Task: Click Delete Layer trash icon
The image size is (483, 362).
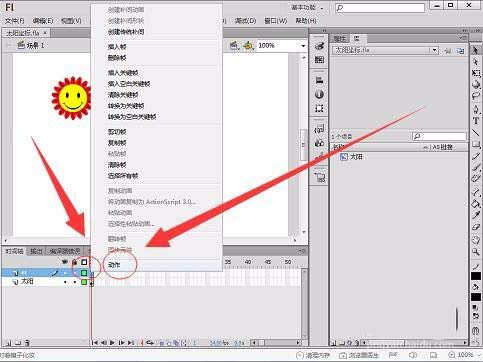Action: (x=27, y=343)
